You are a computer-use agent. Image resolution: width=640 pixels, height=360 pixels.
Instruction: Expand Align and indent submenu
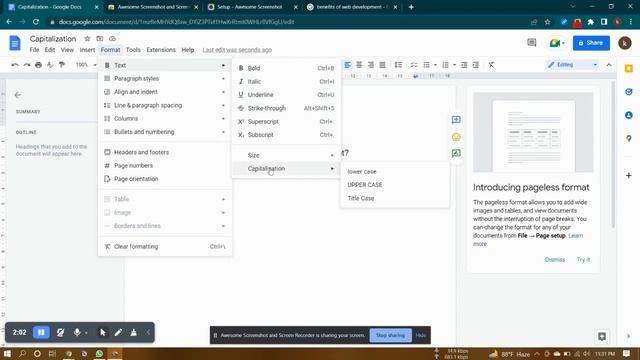click(x=165, y=92)
